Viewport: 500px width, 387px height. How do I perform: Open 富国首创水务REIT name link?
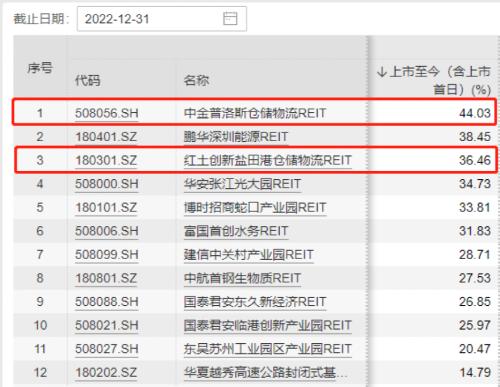pos(236,231)
